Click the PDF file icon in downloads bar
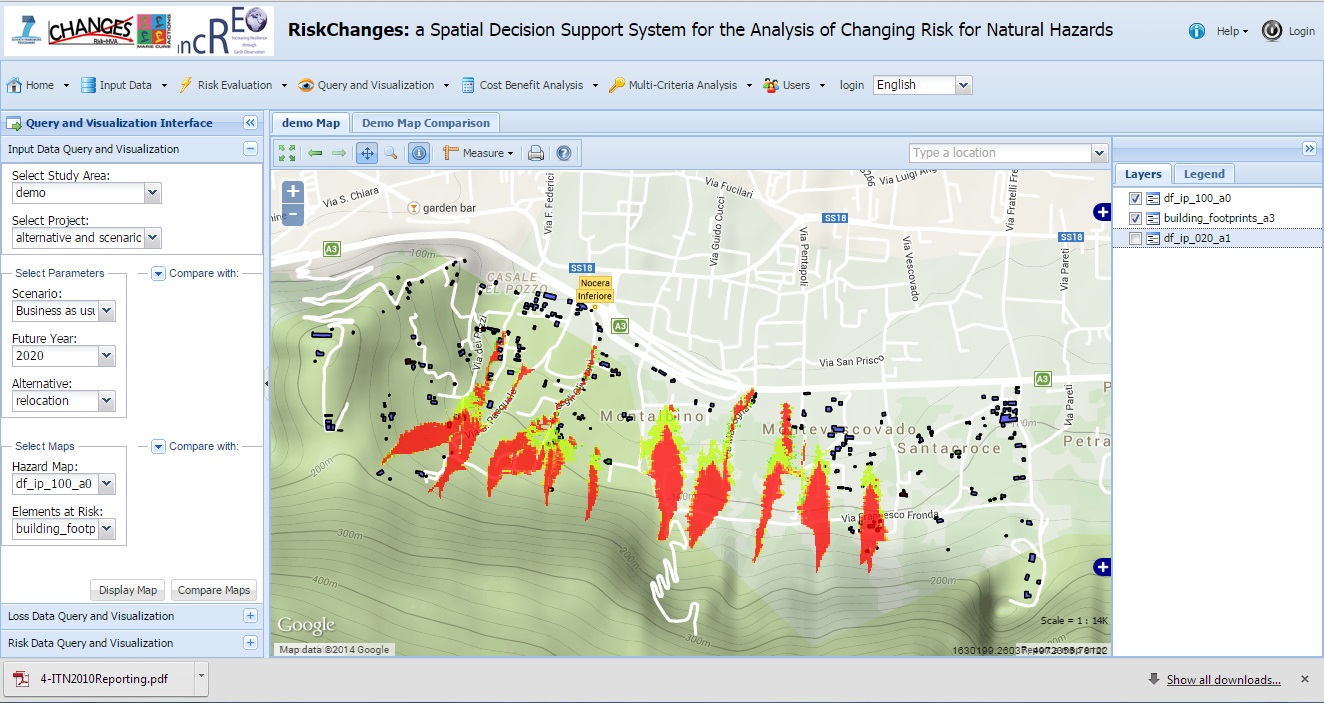The width and height of the screenshot is (1324, 703). coord(21,679)
